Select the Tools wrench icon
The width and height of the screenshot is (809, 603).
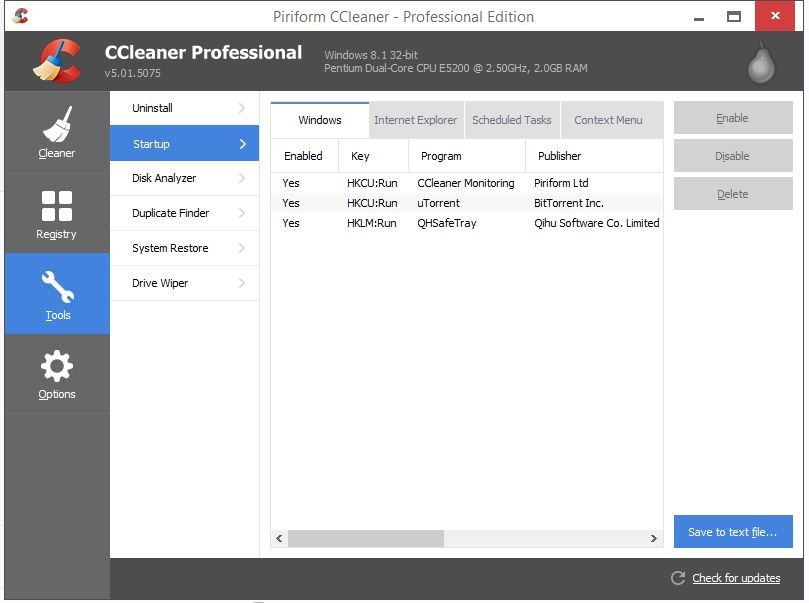(57, 293)
